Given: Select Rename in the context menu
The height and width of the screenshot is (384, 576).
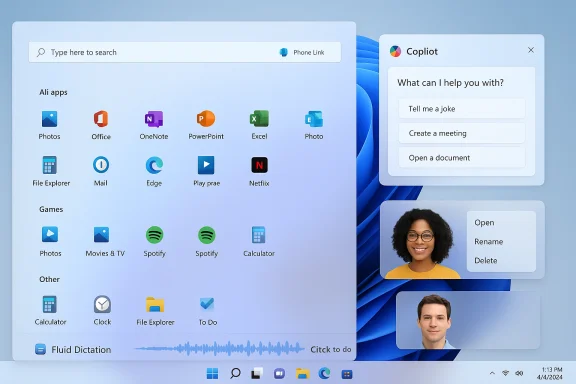Looking at the screenshot, I should [489, 241].
